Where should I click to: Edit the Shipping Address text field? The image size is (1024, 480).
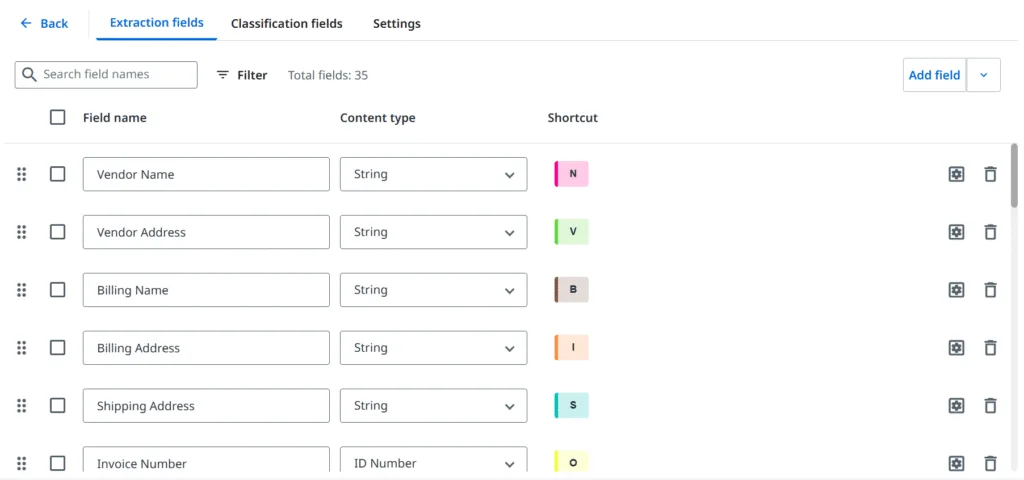[x=206, y=406]
